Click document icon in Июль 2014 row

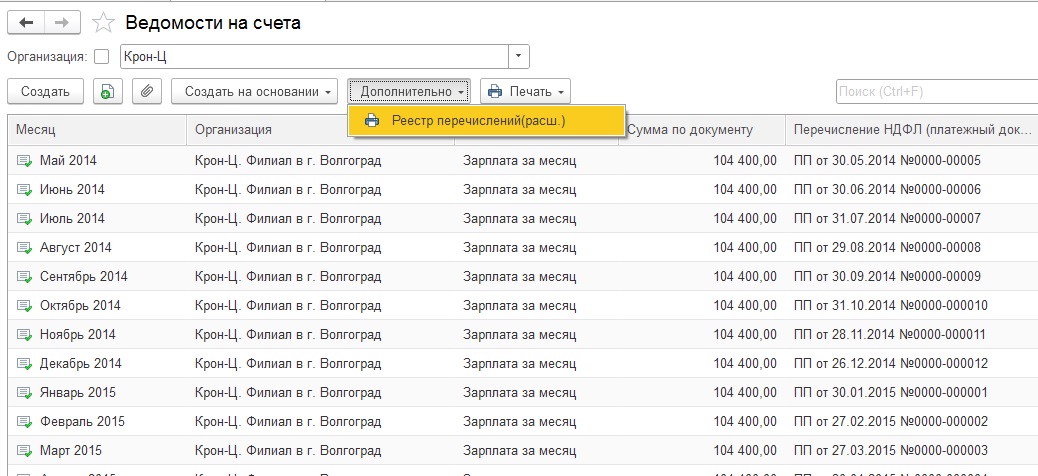[24, 219]
